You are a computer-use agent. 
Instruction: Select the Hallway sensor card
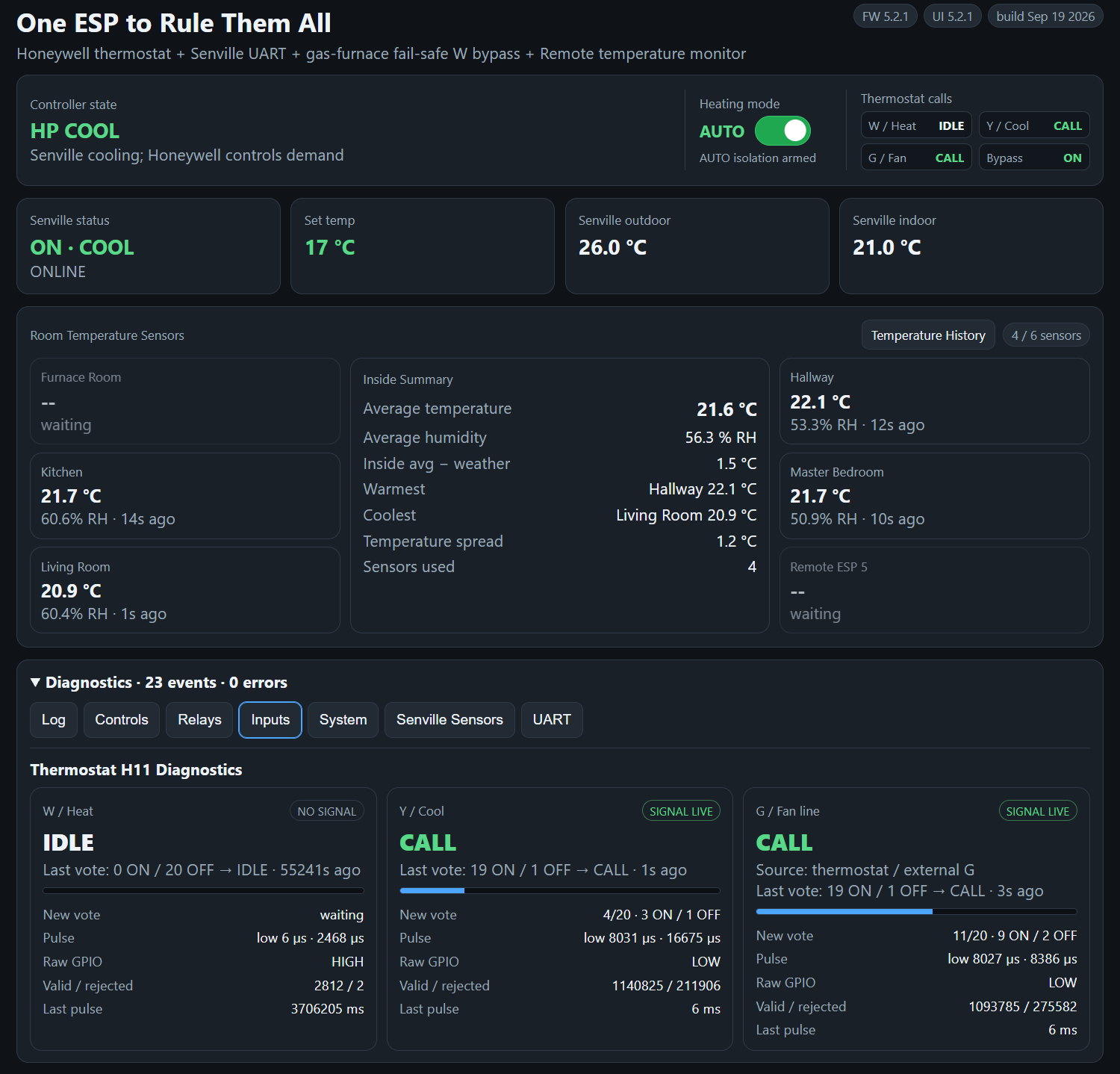click(935, 401)
